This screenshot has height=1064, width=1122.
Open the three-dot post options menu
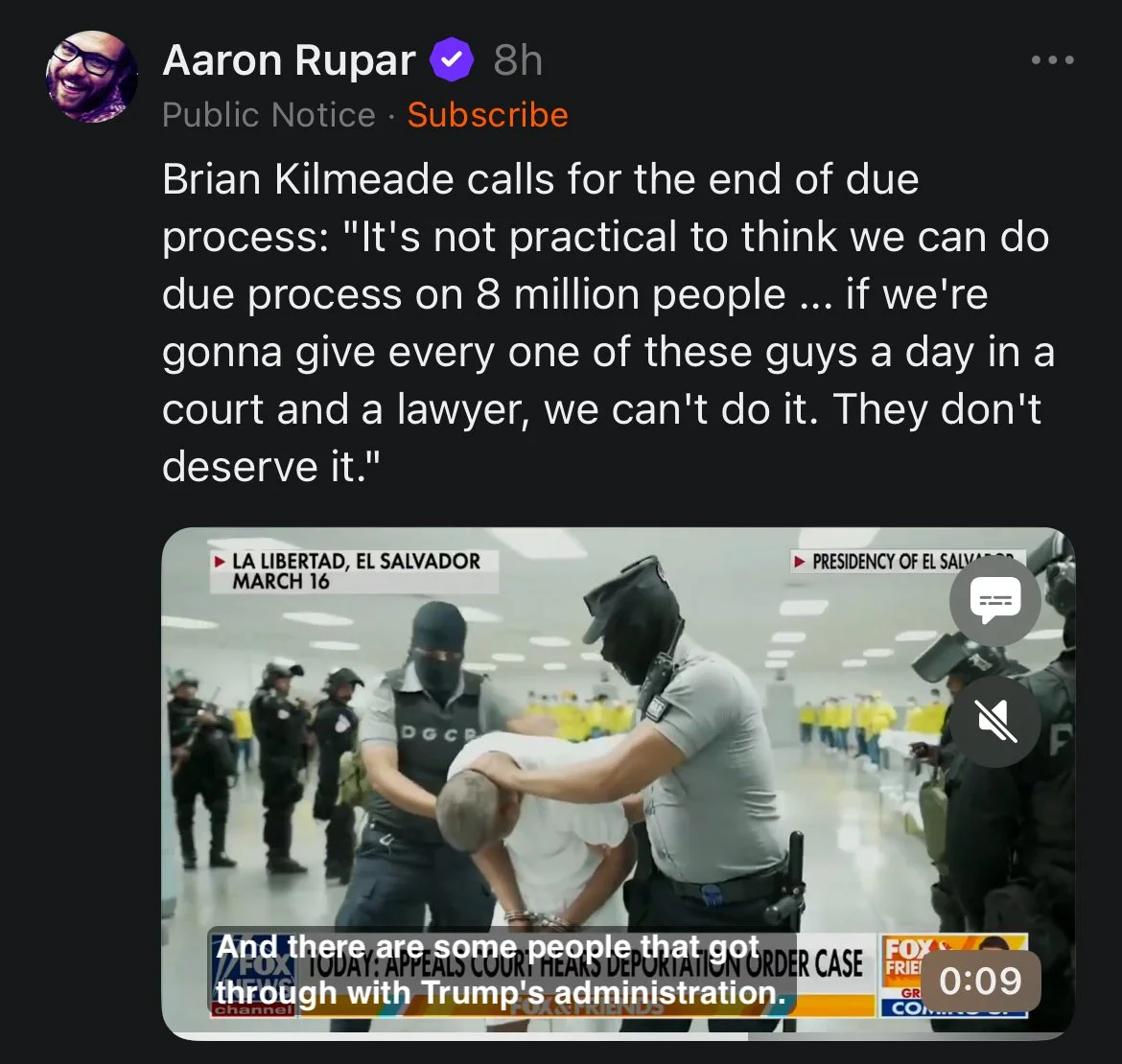coord(1053,60)
